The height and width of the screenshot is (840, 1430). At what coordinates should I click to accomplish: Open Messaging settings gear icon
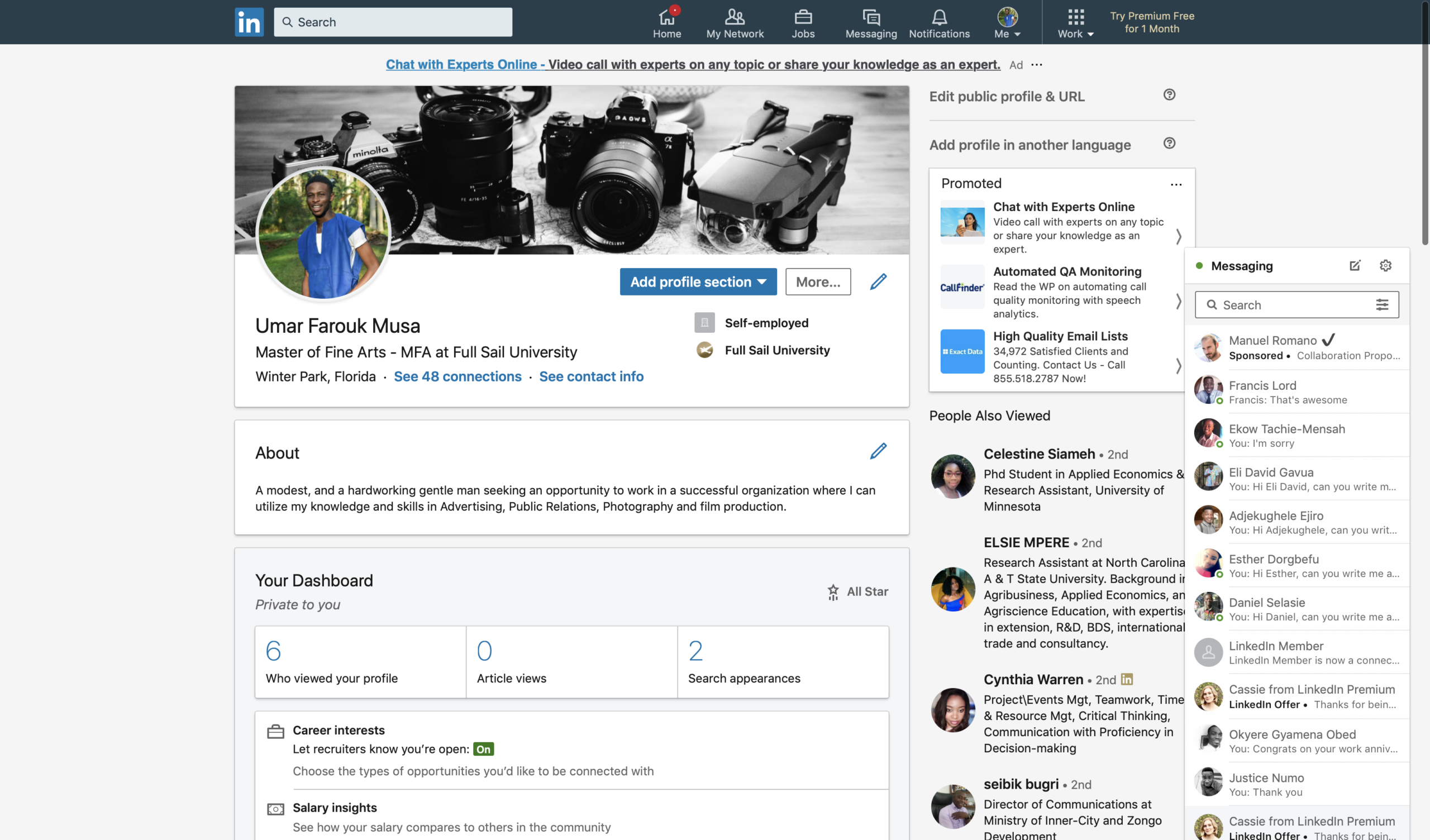(x=1385, y=266)
